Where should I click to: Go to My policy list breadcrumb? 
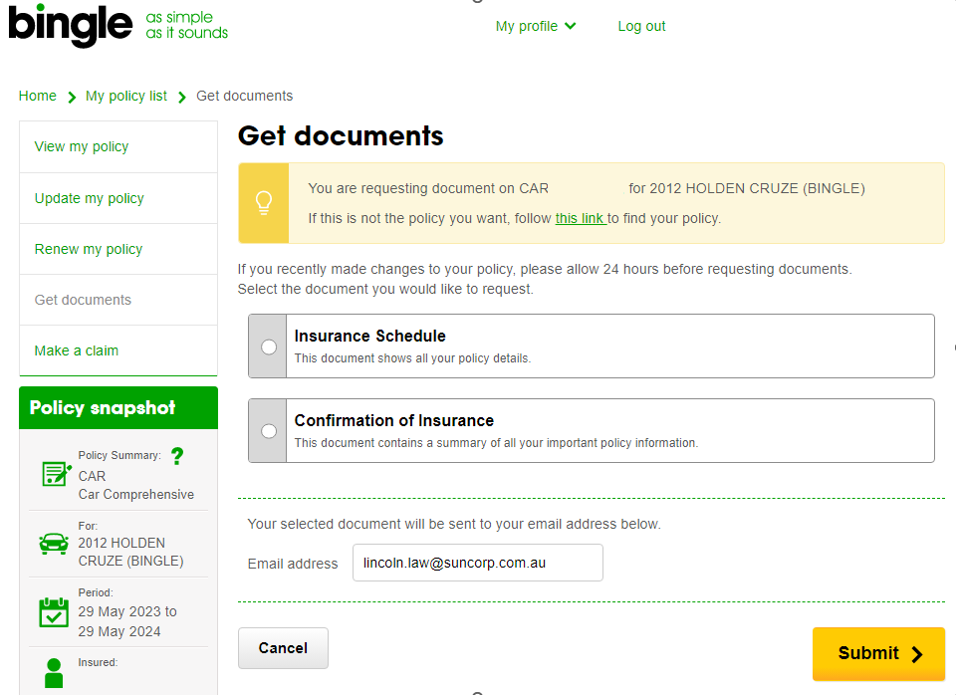126,96
